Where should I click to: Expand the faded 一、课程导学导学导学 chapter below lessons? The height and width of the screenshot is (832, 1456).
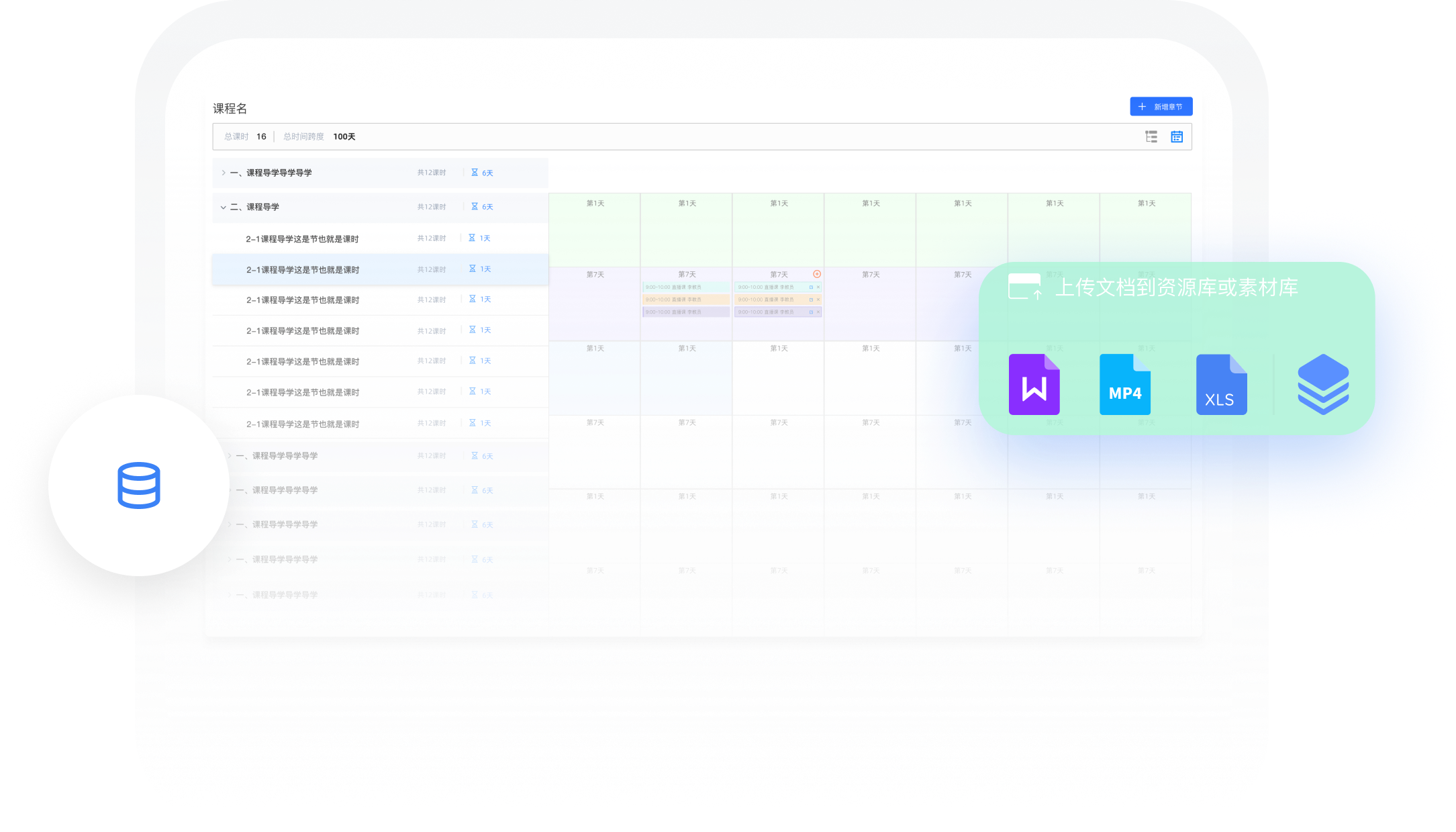pos(230,456)
